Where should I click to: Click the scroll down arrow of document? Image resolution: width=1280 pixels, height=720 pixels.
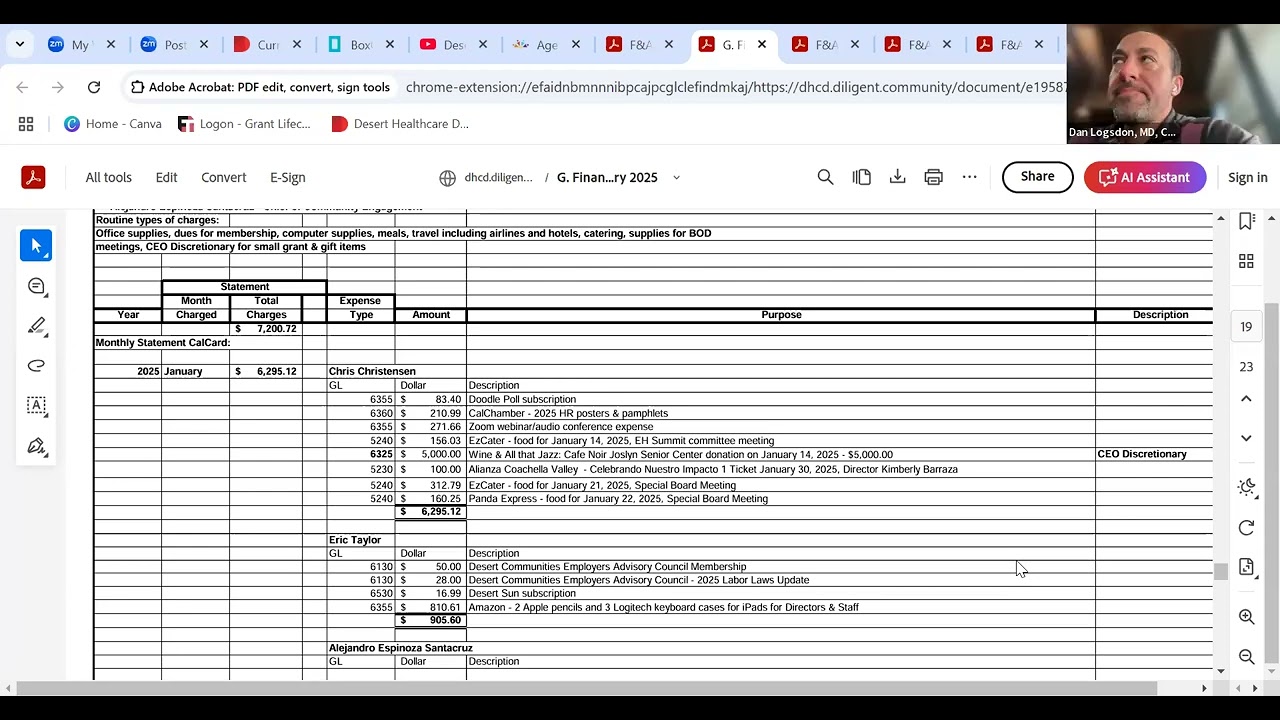point(1220,671)
